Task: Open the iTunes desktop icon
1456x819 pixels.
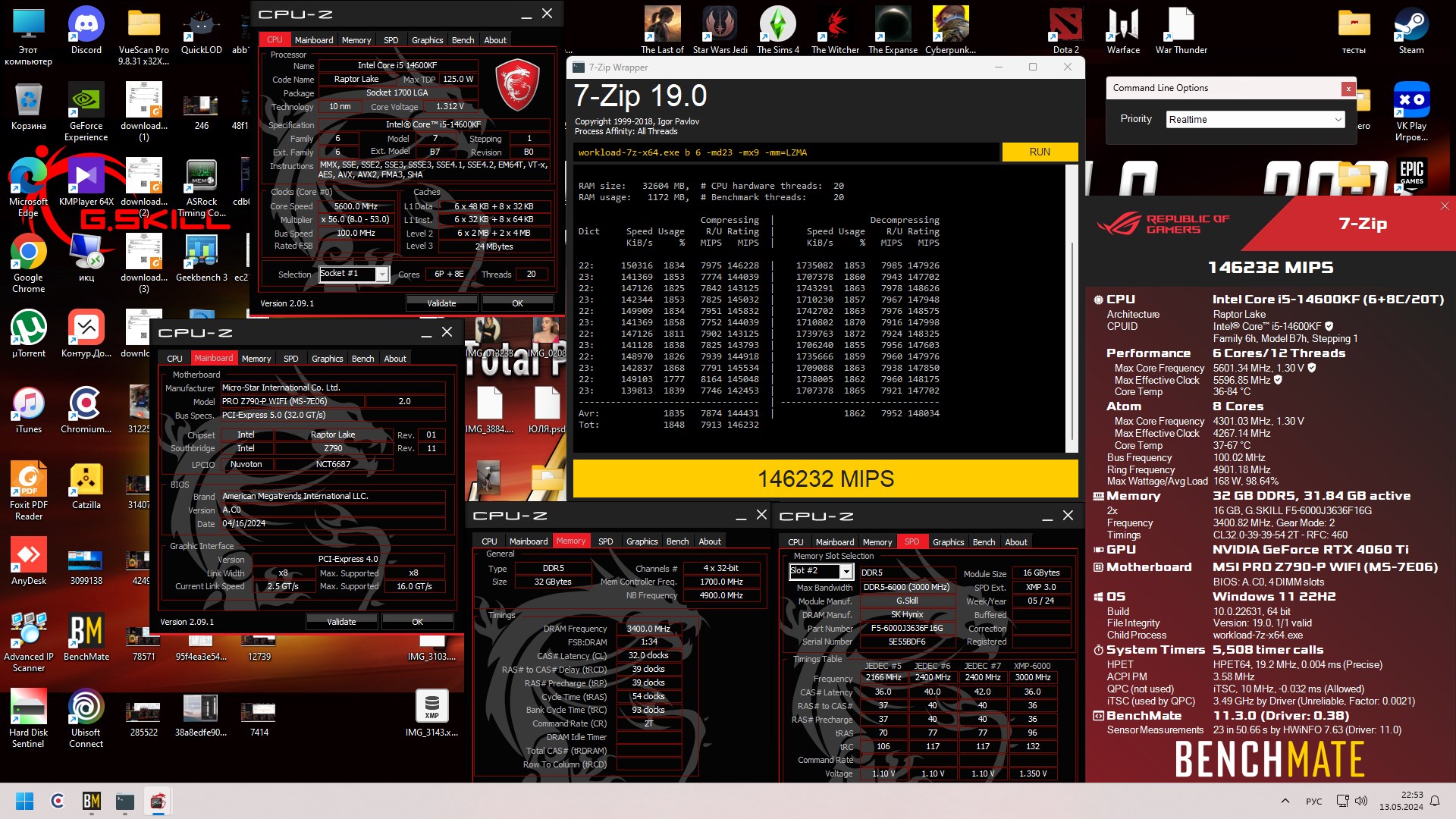Action: pyautogui.click(x=29, y=409)
